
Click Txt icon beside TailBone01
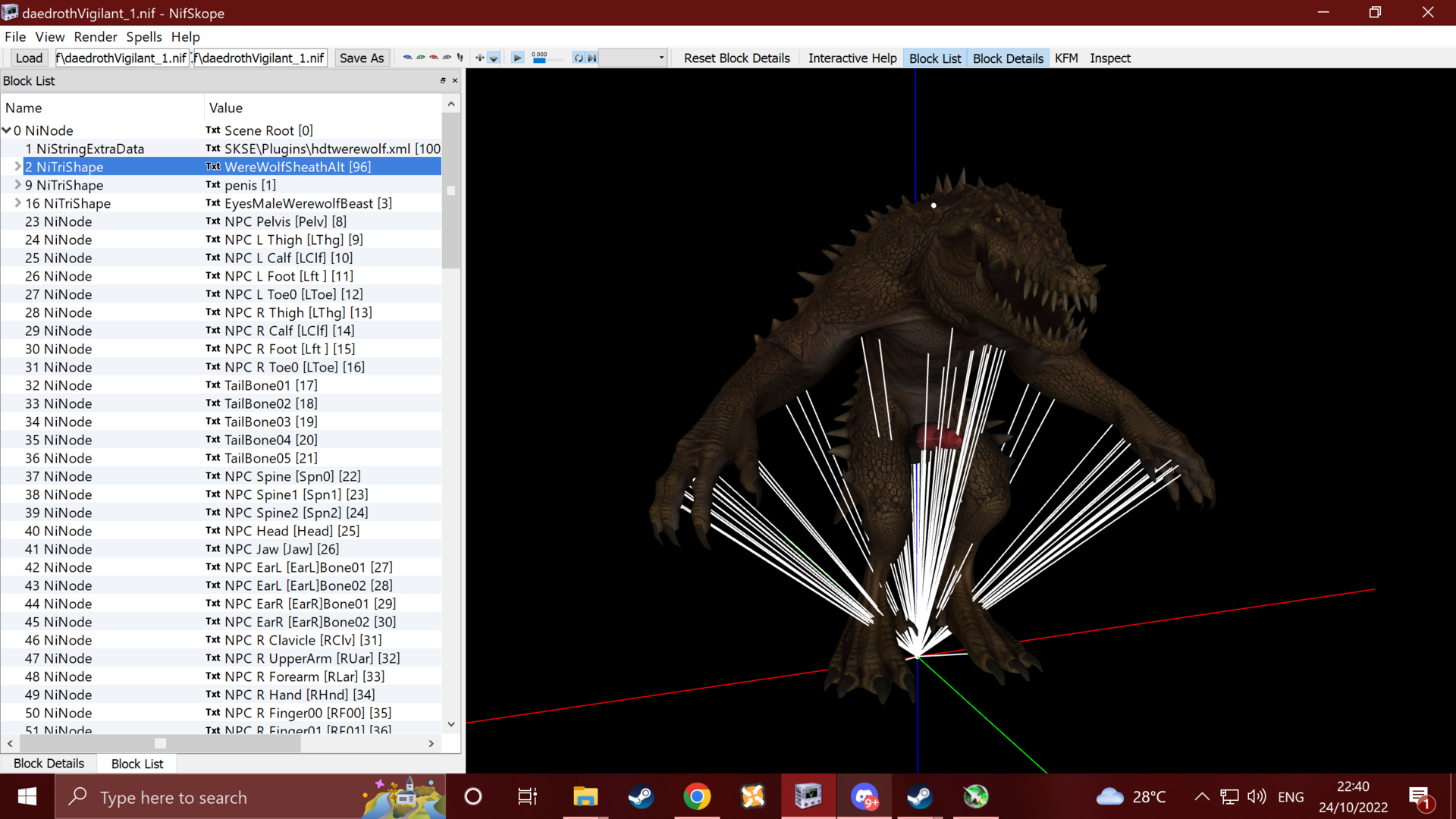click(x=213, y=385)
